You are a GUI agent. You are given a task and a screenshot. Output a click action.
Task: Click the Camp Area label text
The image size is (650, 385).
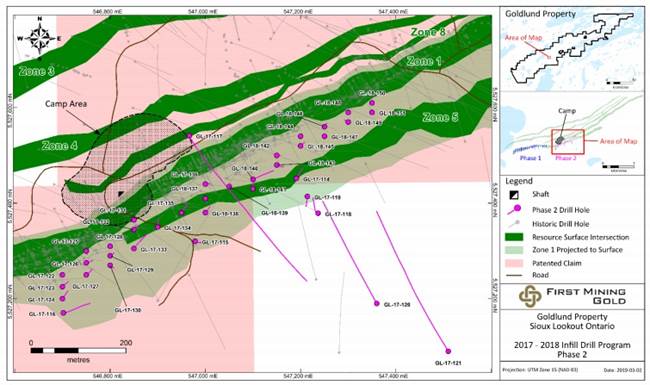tap(66, 104)
